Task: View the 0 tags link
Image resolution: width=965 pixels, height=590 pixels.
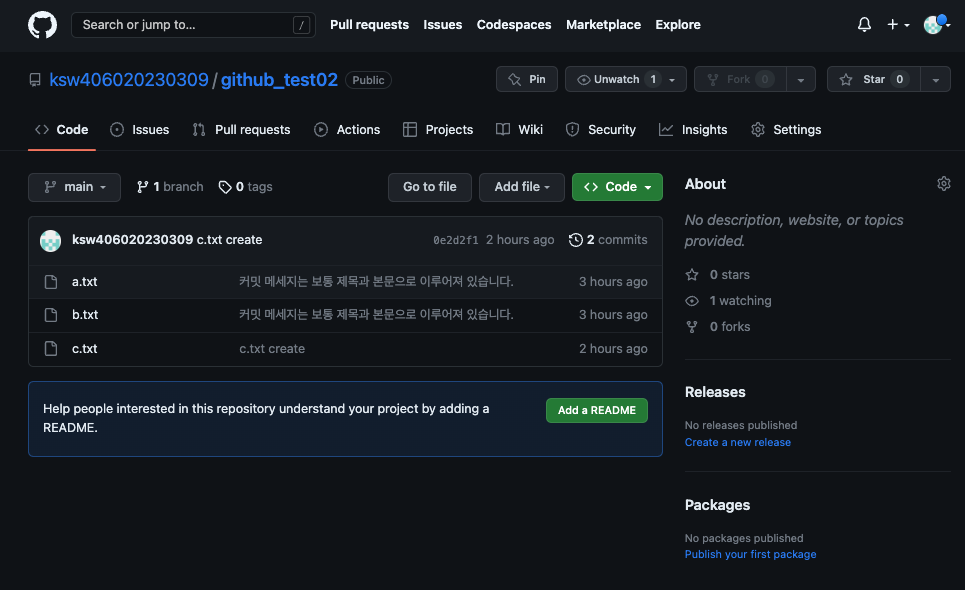Action: (246, 187)
